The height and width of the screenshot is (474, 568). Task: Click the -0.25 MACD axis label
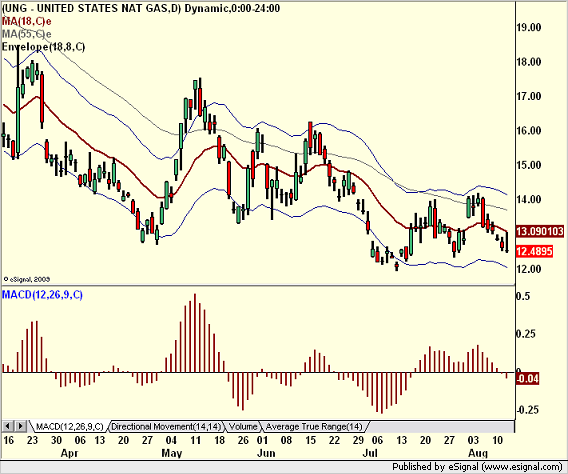point(527,410)
